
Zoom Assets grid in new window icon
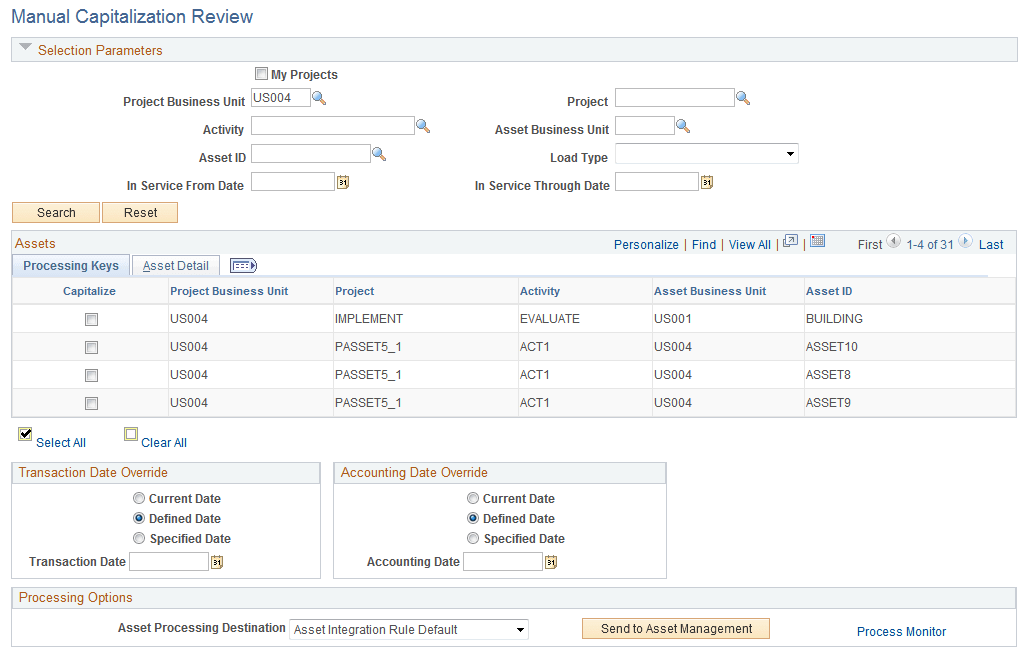pos(790,241)
